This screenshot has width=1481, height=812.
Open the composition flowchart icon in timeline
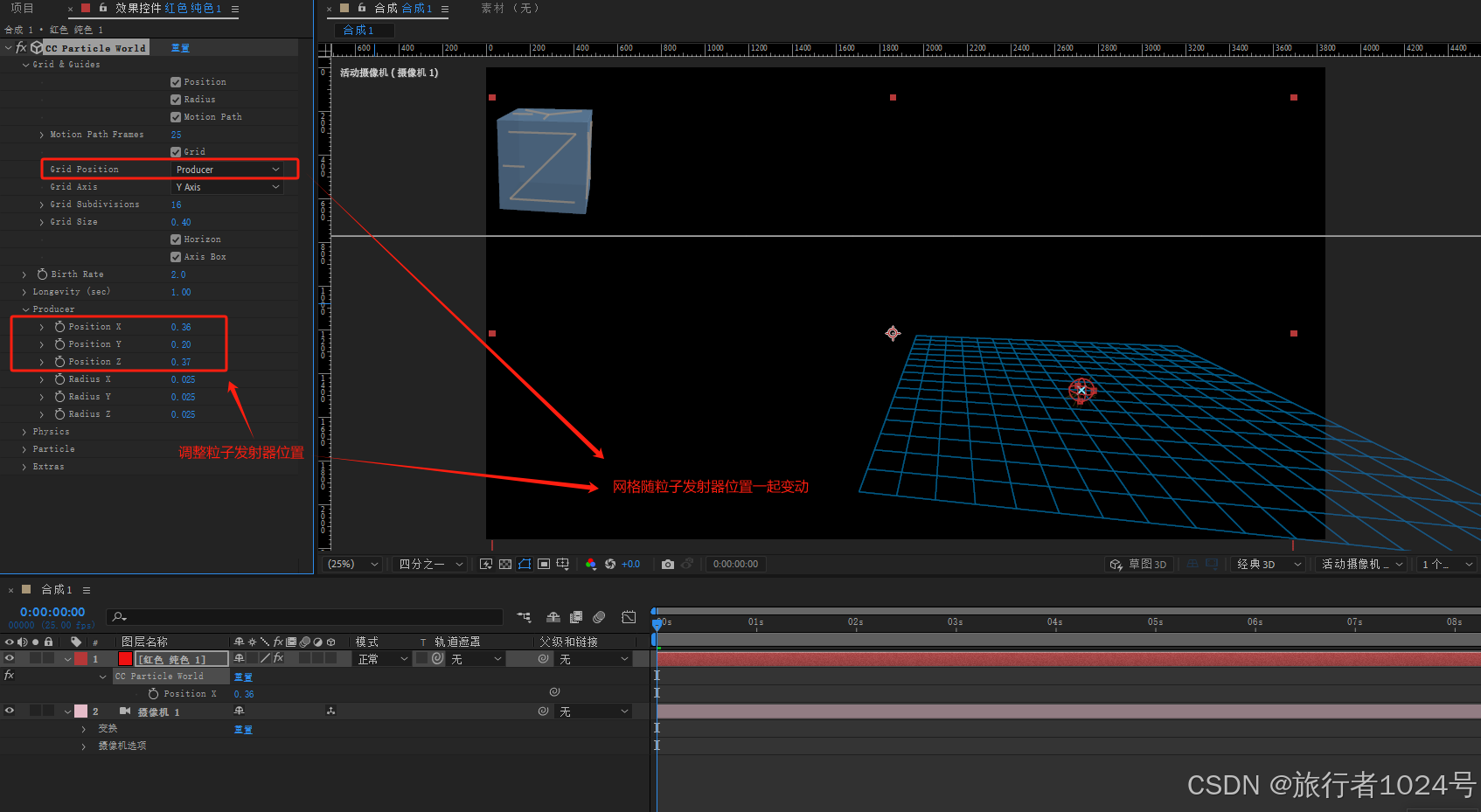point(524,617)
